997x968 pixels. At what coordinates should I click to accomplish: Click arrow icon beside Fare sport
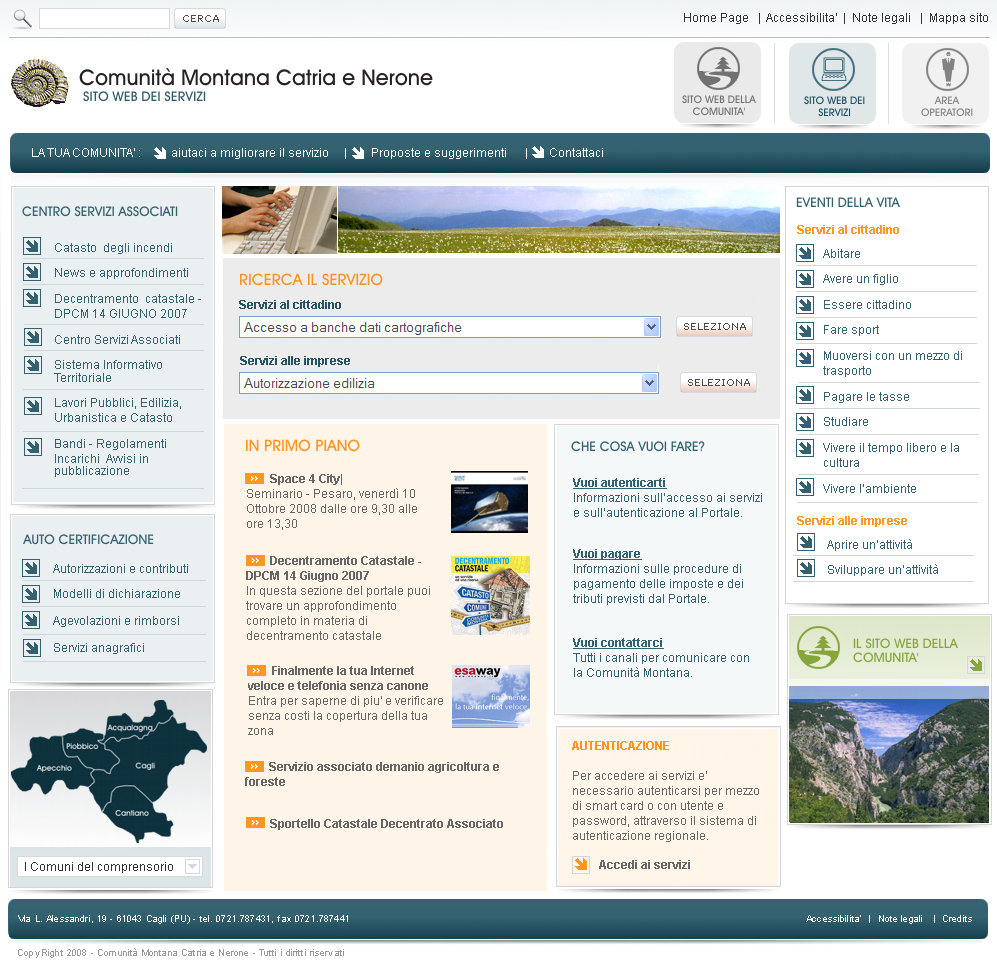pos(805,330)
